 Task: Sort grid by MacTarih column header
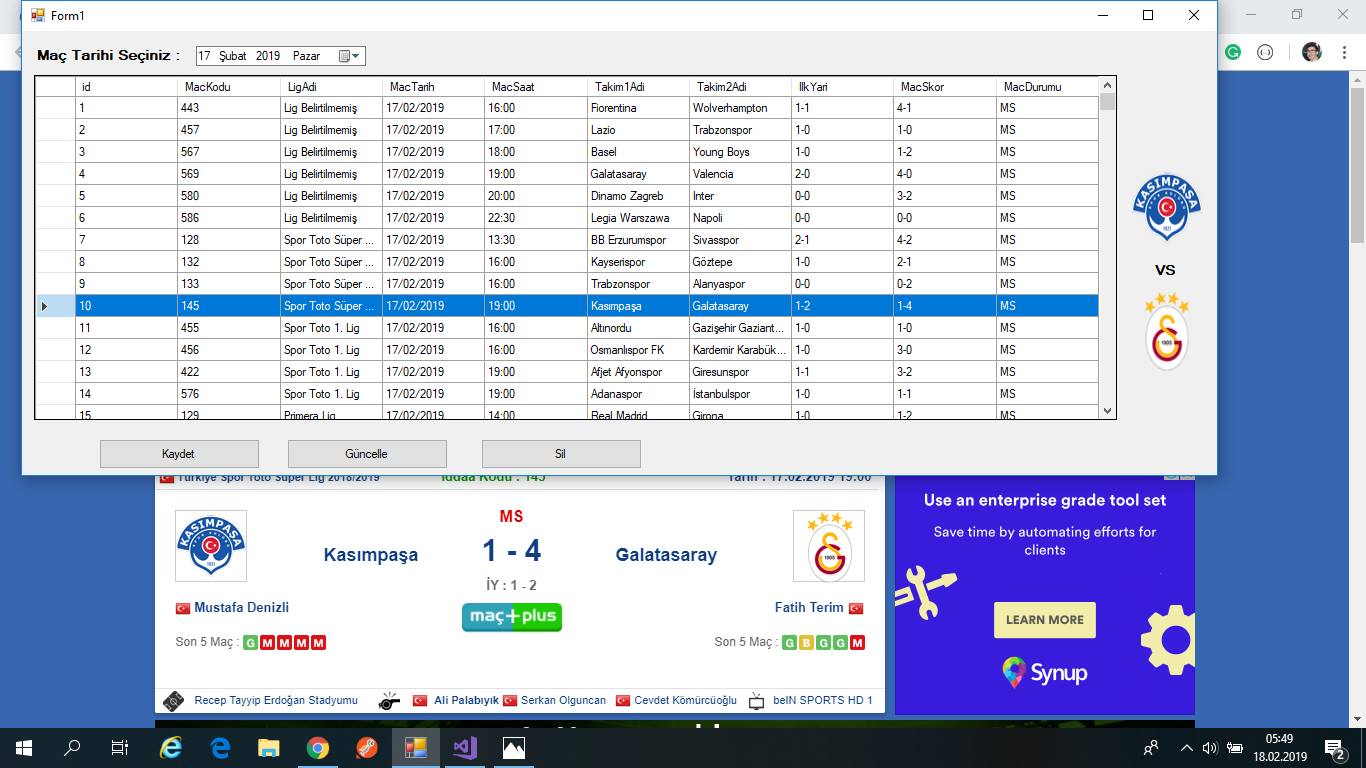(x=433, y=87)
